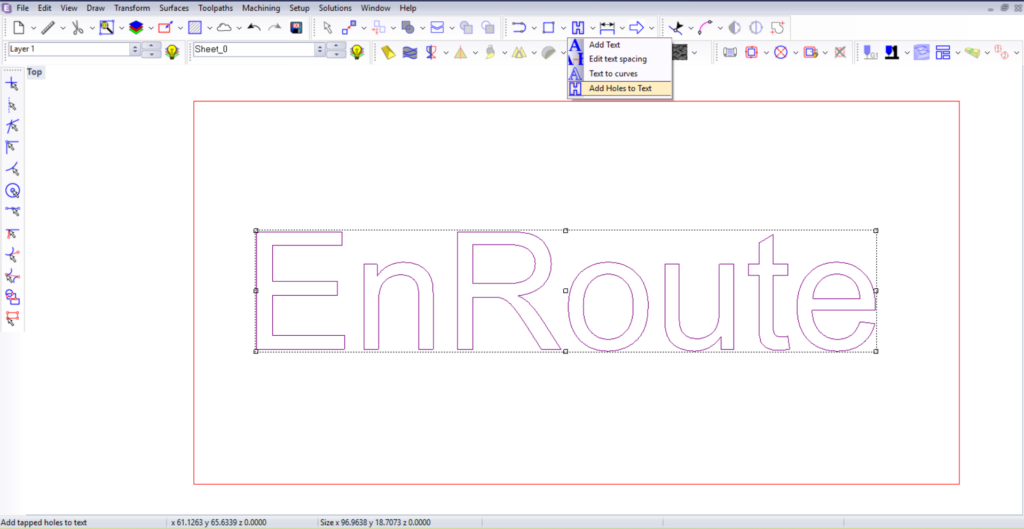
Task: Undo the last action
Action: click(x=254, y=28)
